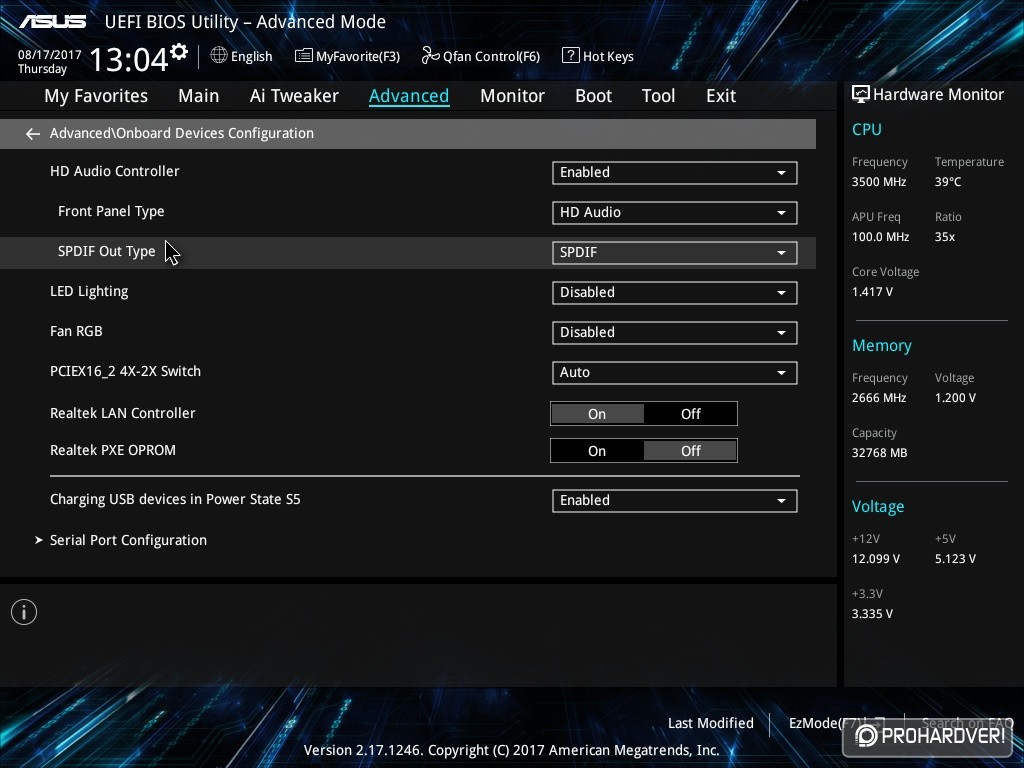This screenshot has height=768, width=1024.
Task: Select HD Audio Controller label
Action: [115, 171]
